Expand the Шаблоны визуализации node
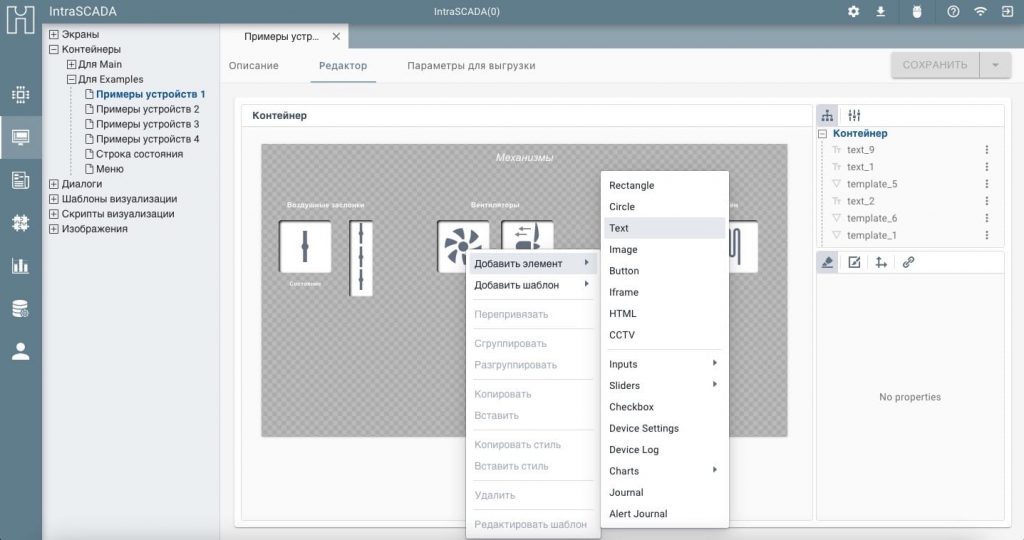Screen dimensions: 1024x540 click(x=54, y=199)
